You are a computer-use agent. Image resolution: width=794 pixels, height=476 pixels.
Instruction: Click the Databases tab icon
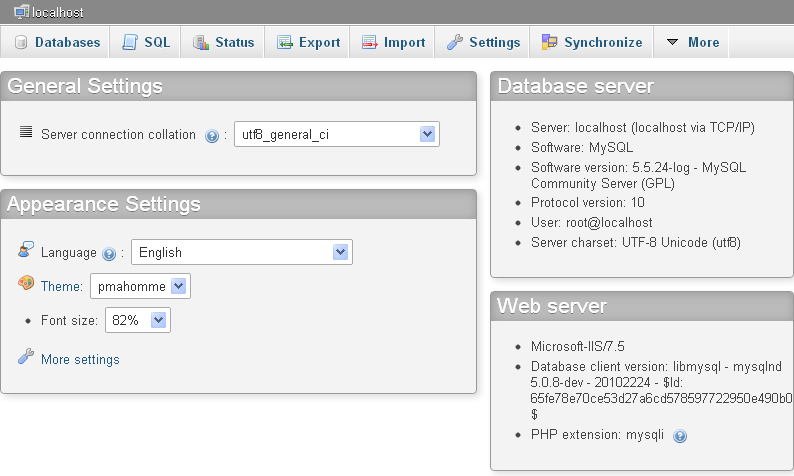tap(21, 43)
